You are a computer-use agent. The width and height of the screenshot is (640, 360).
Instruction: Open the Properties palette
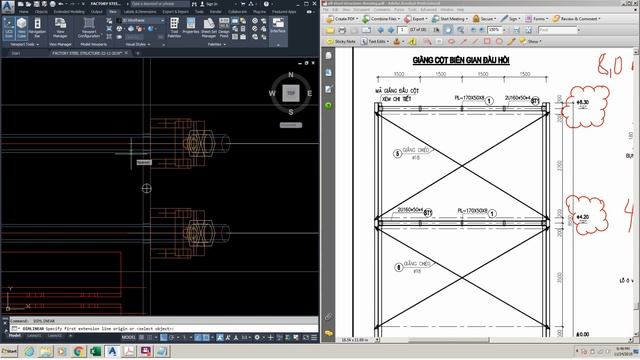pyautogui.click(x=191, y=26)
